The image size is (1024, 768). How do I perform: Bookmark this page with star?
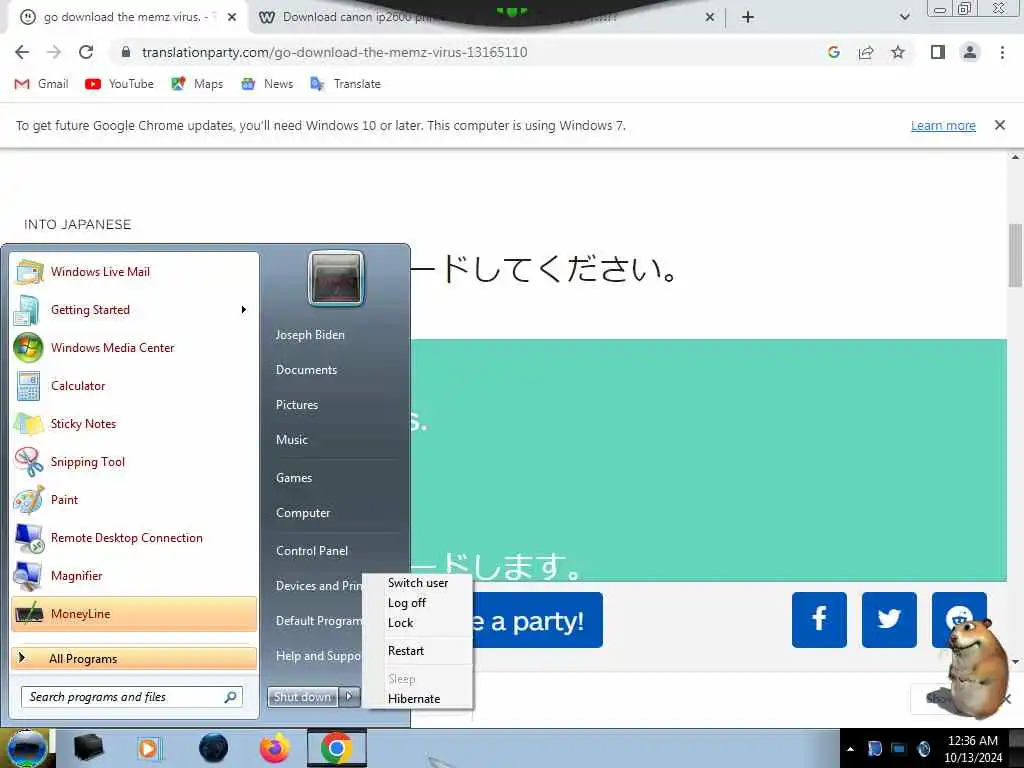(x=898, y=52)
